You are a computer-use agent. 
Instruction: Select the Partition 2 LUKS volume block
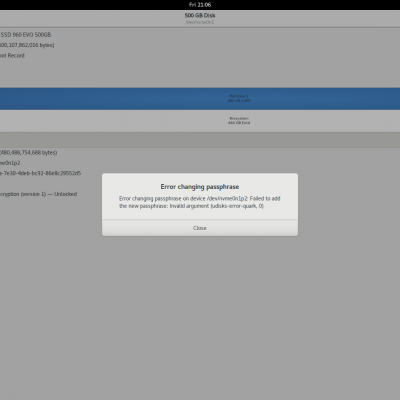point(200,99)
